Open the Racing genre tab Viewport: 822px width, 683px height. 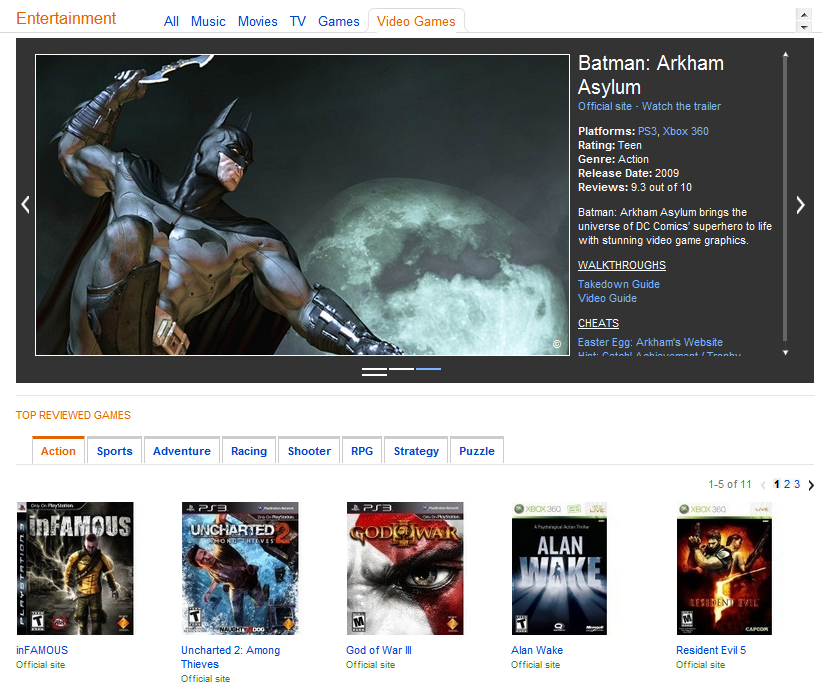tap(249, 451)
